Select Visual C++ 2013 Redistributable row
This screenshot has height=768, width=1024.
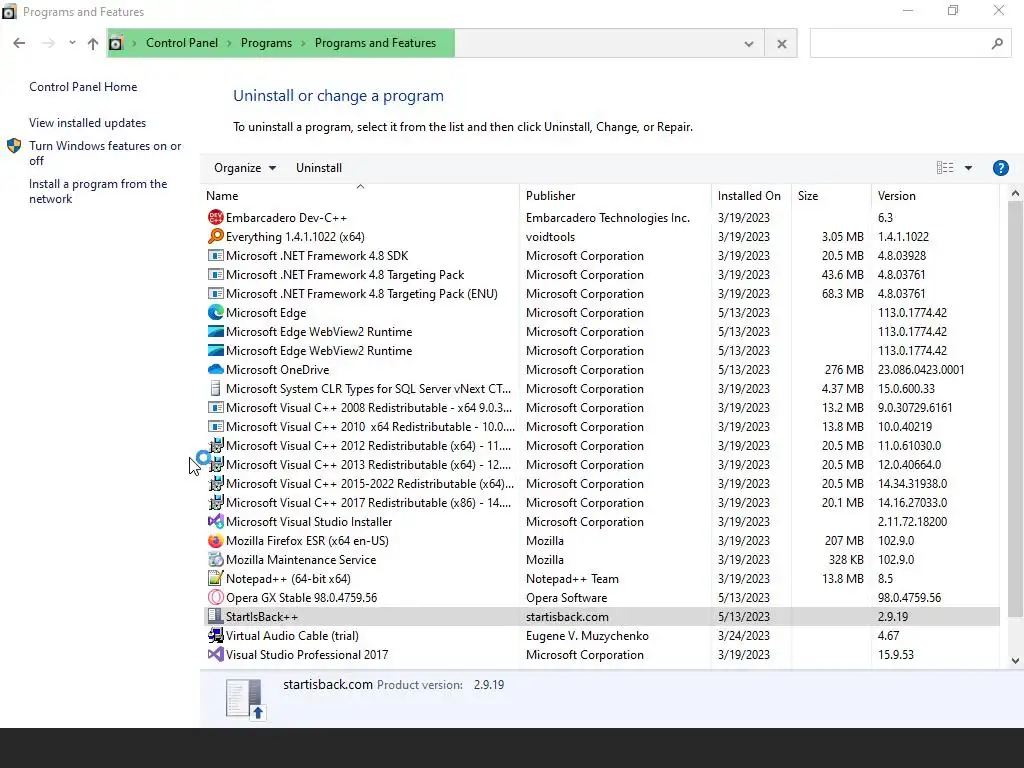coord(601,464)
